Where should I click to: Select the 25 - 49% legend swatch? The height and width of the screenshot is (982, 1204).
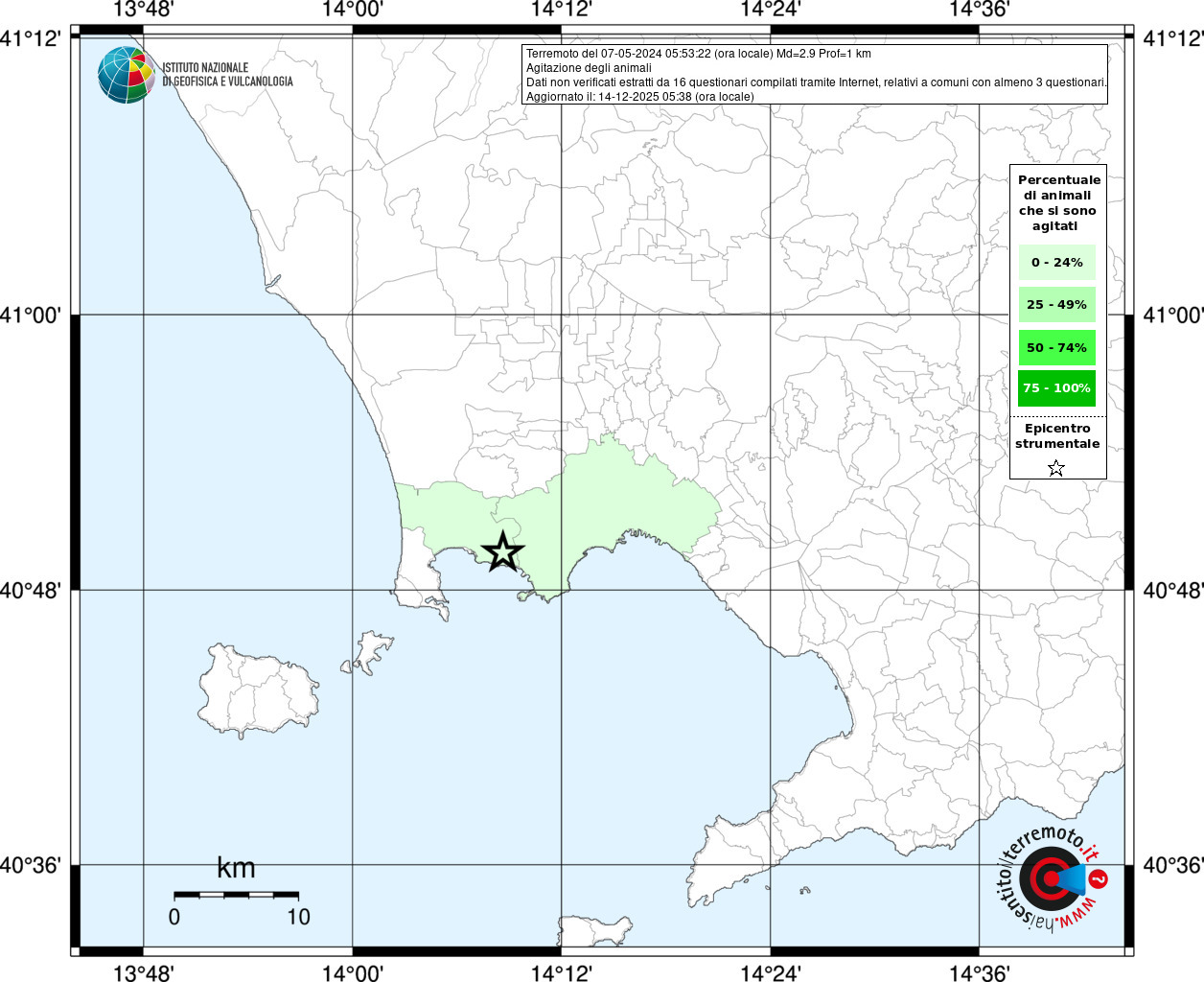[1057, 304]
